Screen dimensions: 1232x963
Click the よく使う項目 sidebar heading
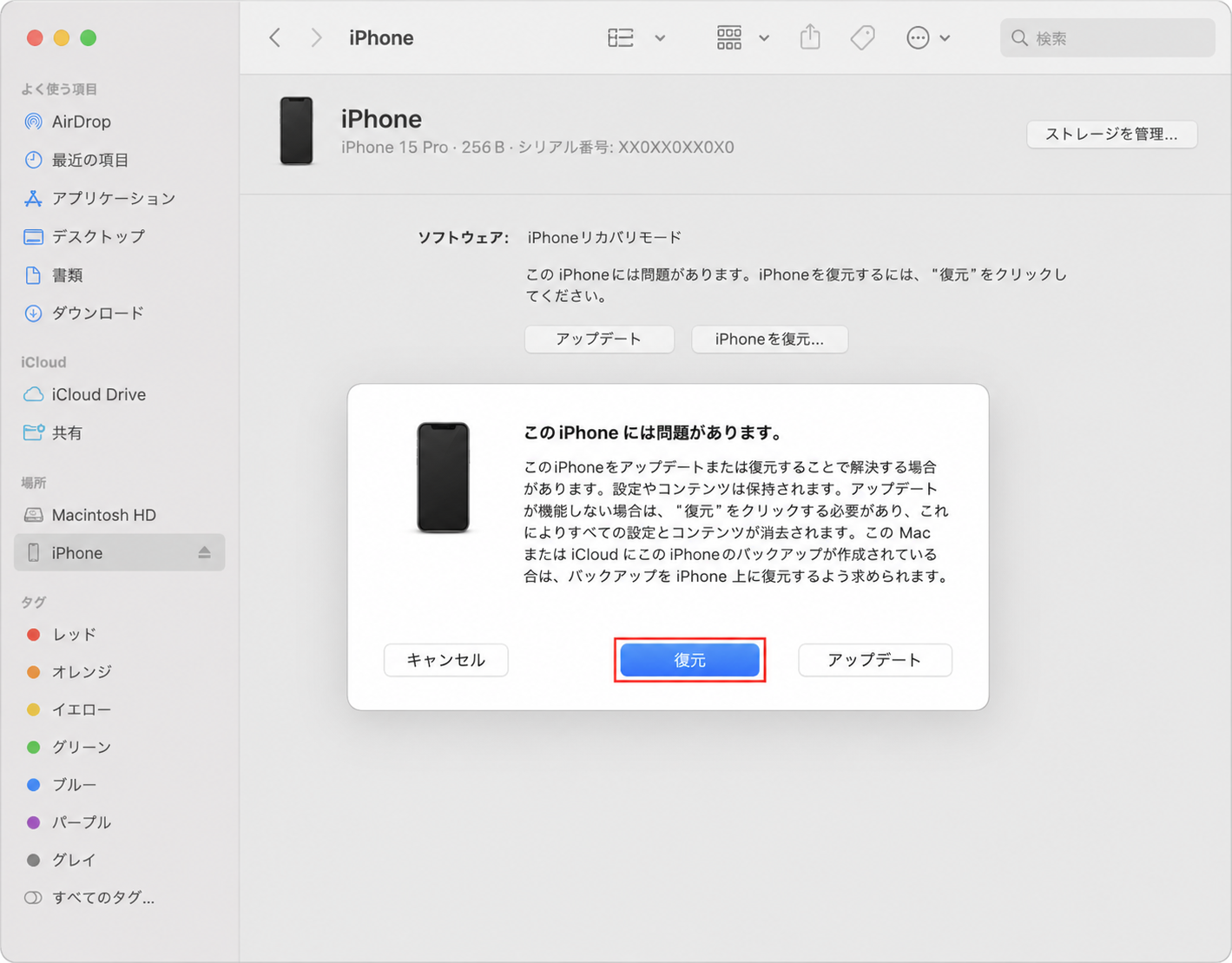(59, 89)
